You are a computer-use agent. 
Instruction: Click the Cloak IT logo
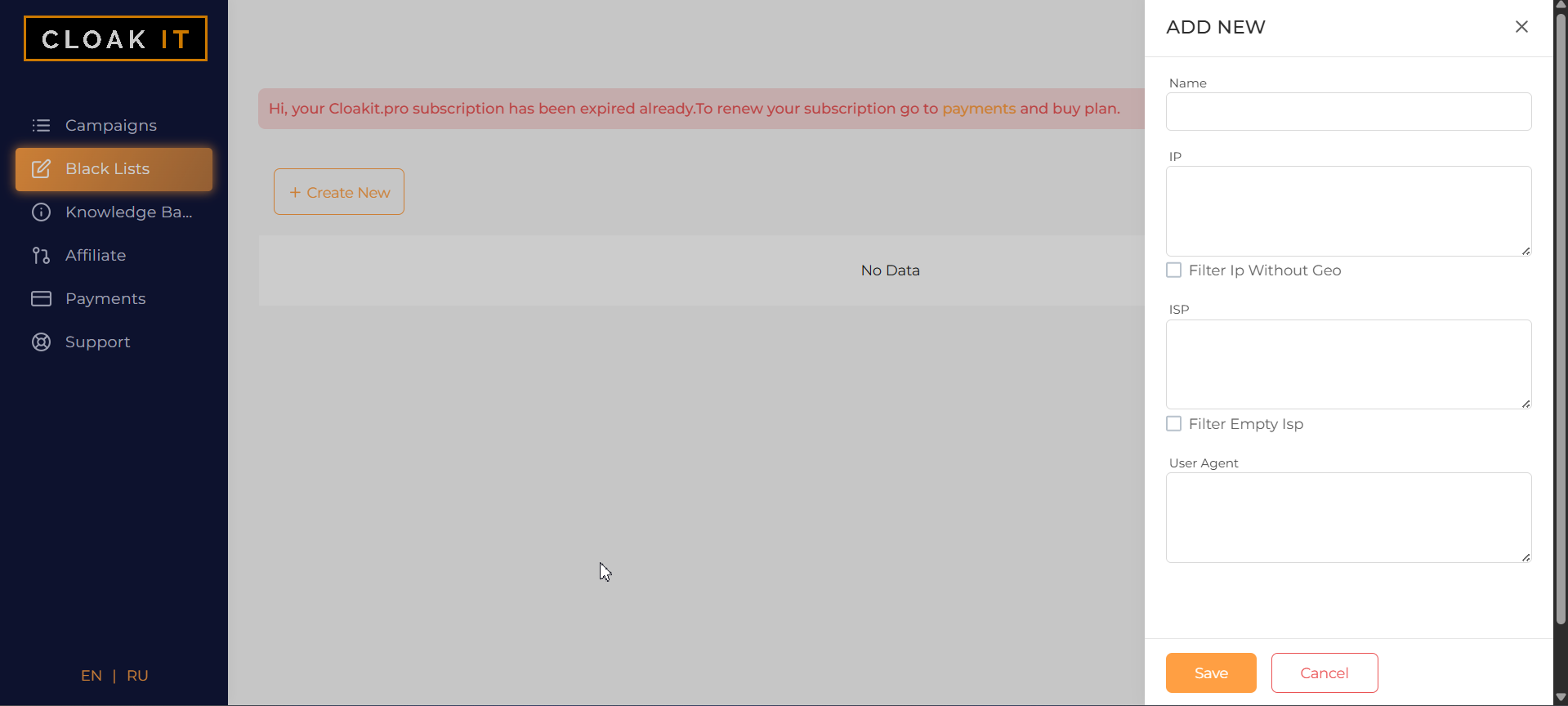pos(115,38)
